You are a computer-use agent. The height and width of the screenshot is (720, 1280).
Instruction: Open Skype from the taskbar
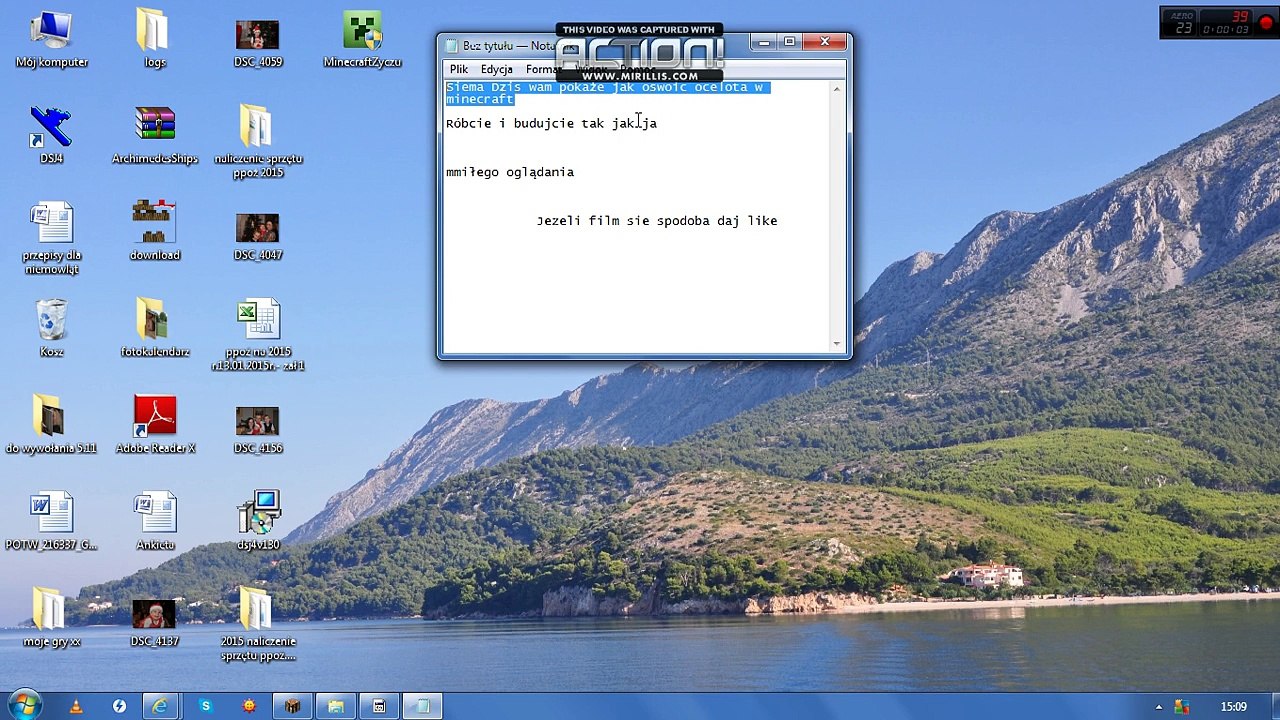205,706
